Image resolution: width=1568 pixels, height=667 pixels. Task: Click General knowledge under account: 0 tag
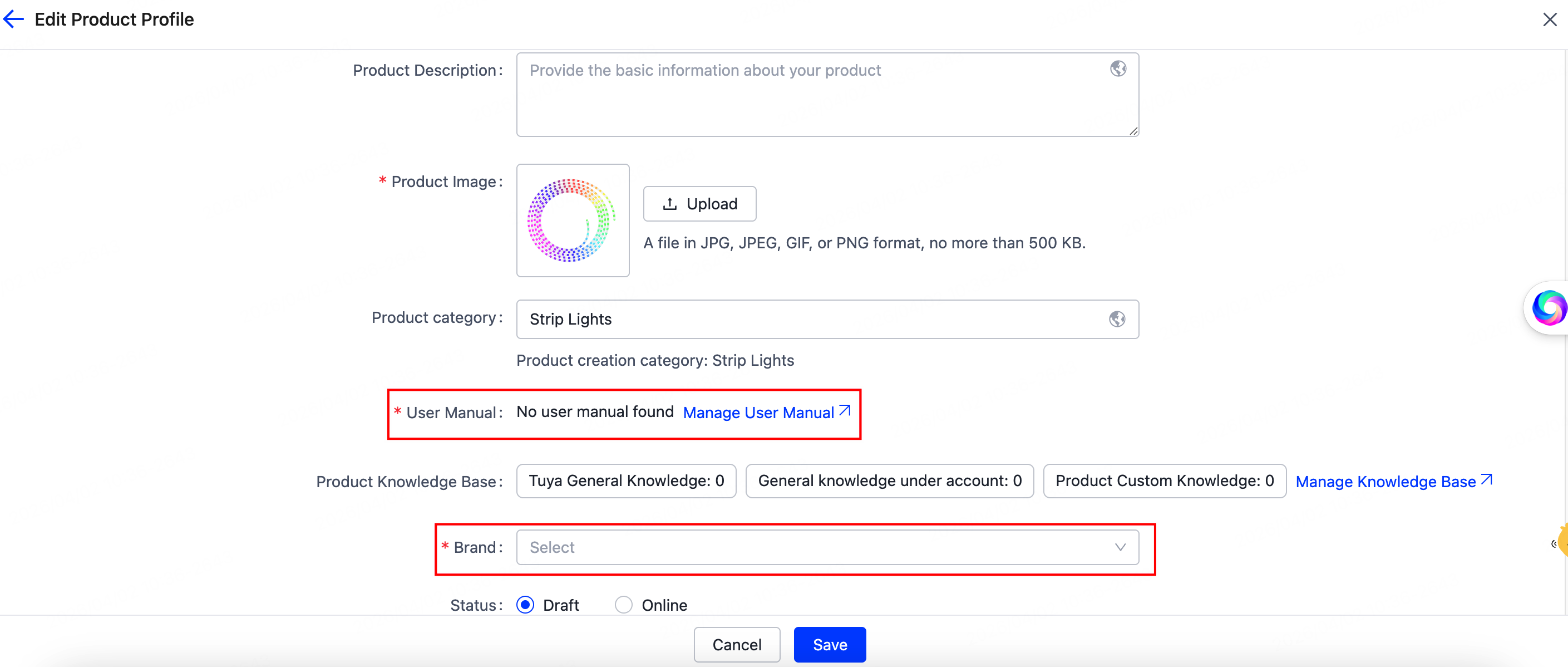[x=889, y=480]
